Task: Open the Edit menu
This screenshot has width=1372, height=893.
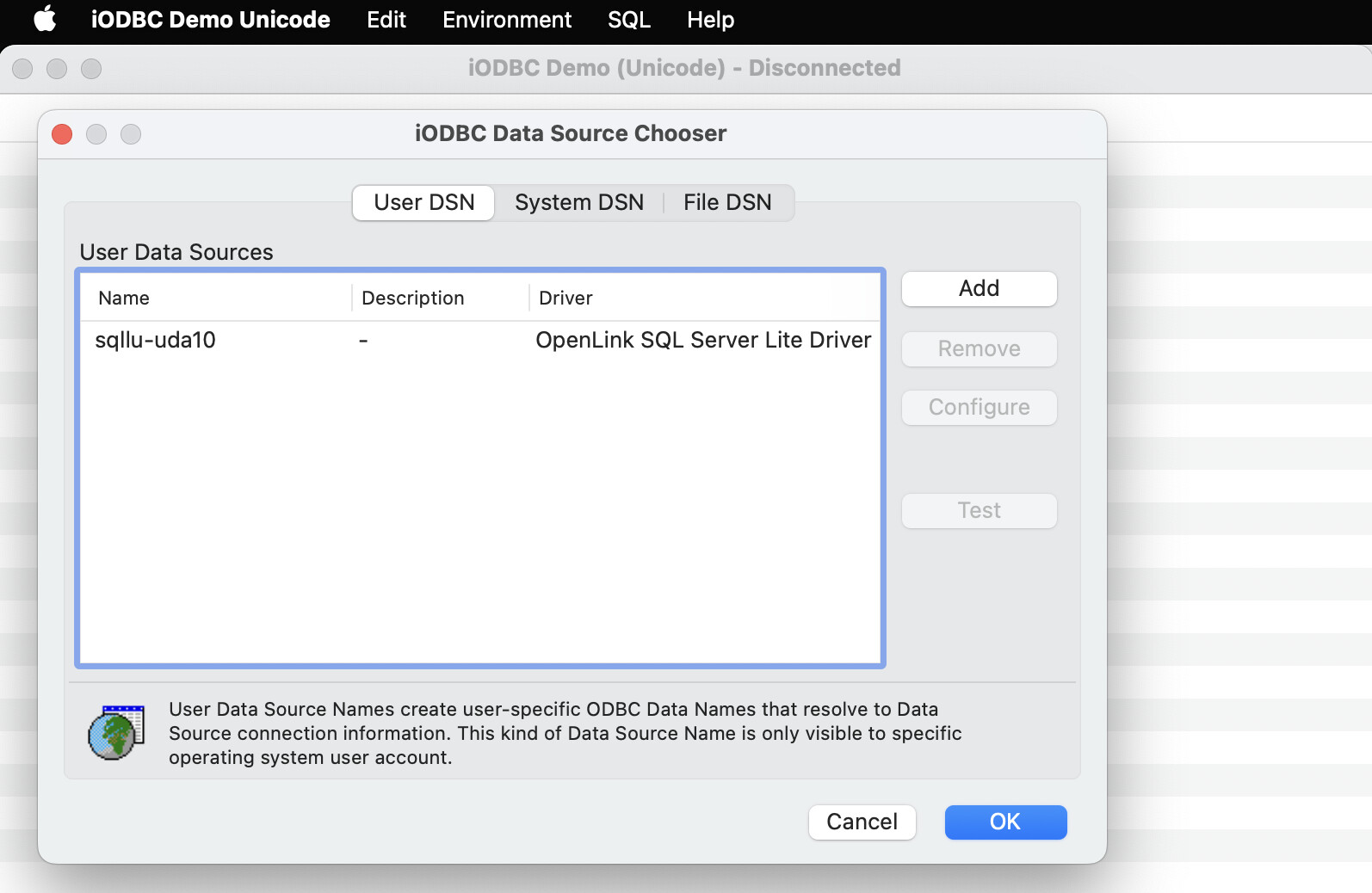Action: tap(386, 19)
